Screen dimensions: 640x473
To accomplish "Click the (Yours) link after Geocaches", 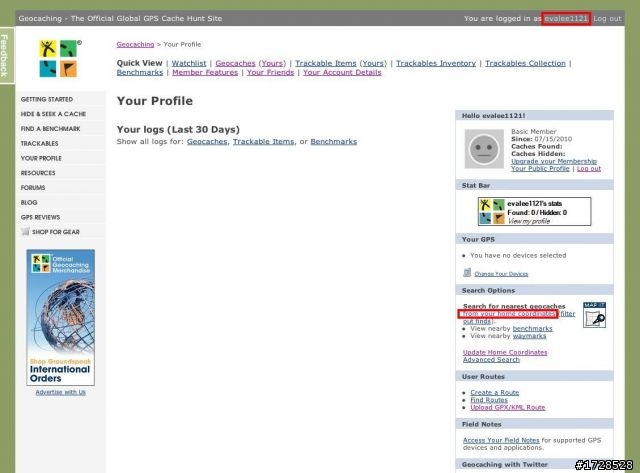I will click(272, 63).
